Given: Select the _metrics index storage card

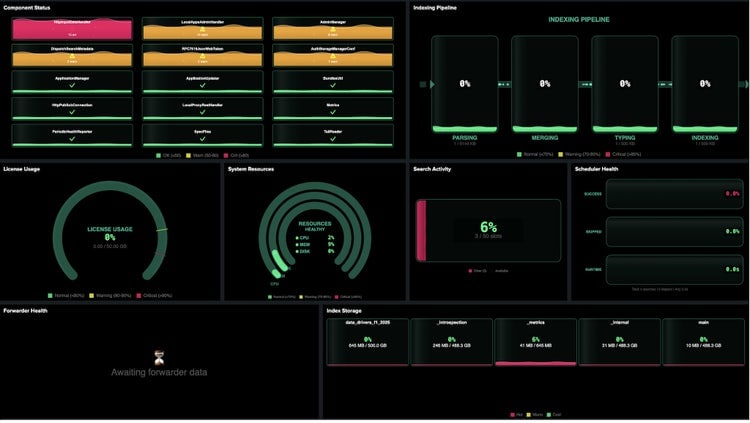Looking at the screenshot, I should 535,342.
